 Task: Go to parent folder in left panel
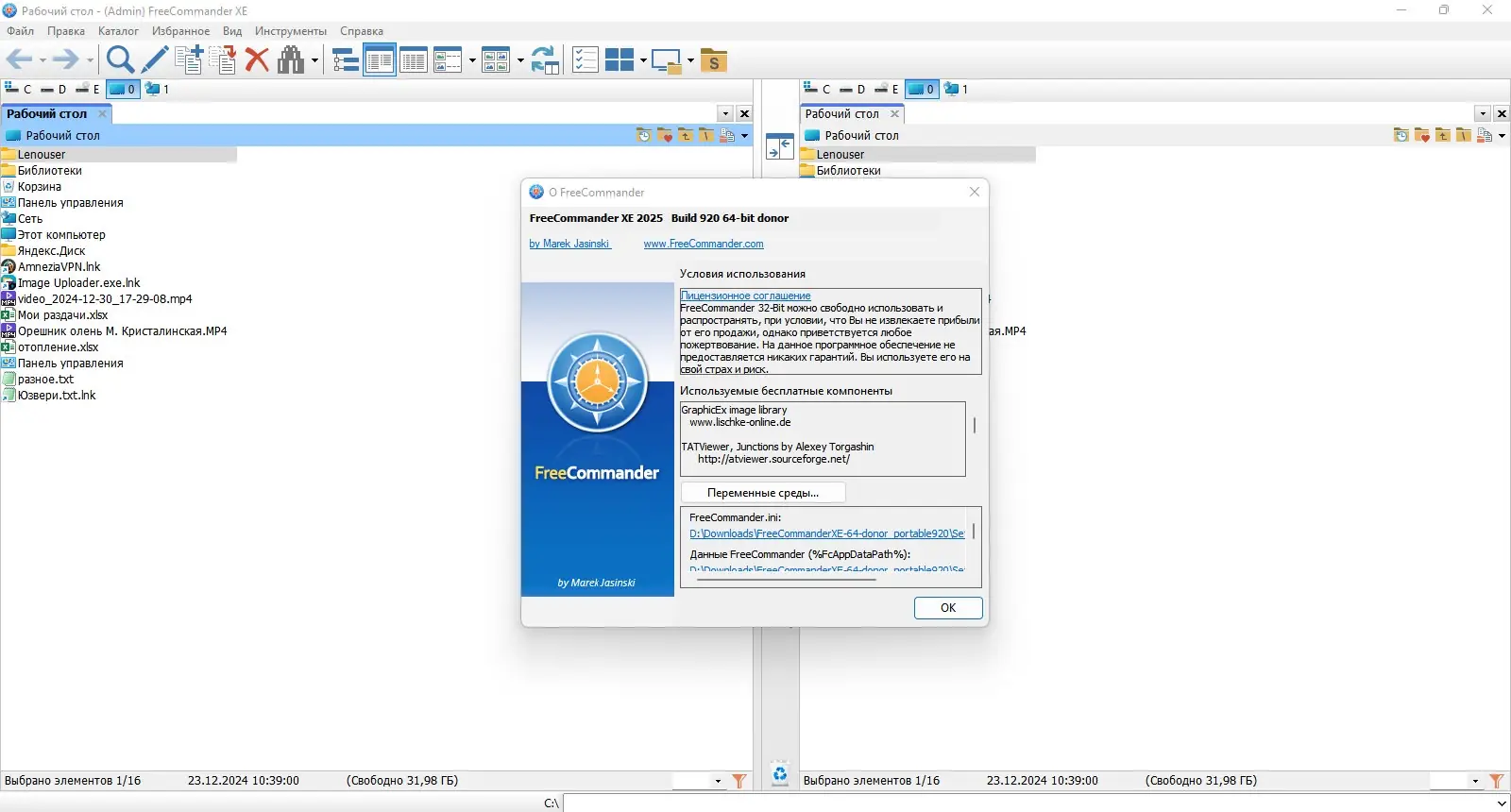[x=686, y=135]
